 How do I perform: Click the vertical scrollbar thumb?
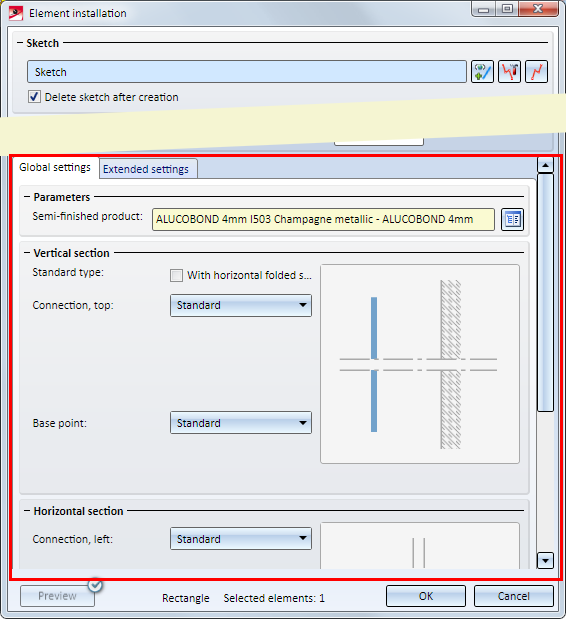545,293
